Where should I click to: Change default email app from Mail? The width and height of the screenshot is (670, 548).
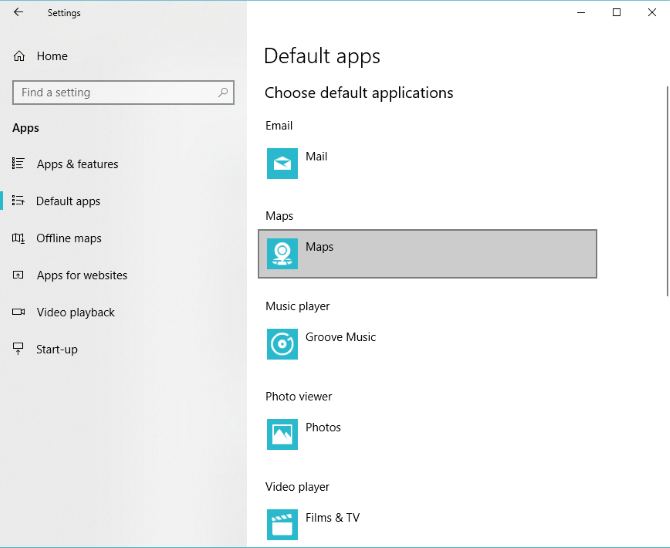(x=316, y=157)
